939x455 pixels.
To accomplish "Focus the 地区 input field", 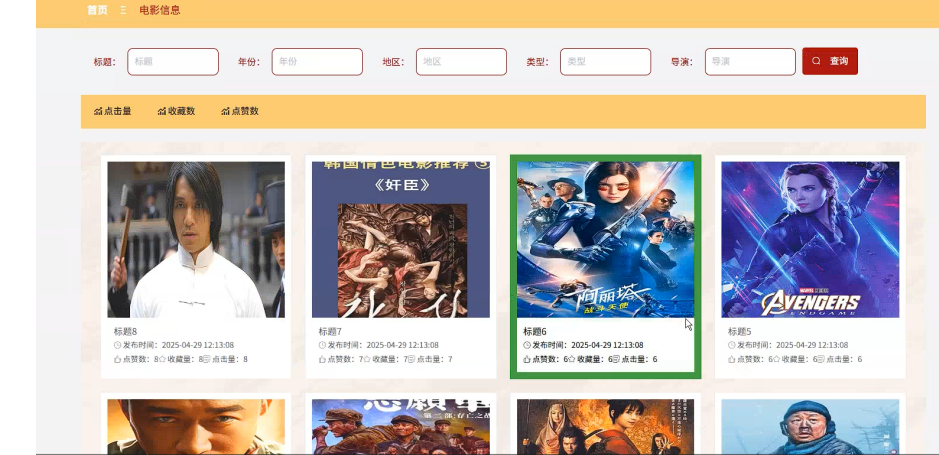I will pyautogui.click(x=462, y=62).
